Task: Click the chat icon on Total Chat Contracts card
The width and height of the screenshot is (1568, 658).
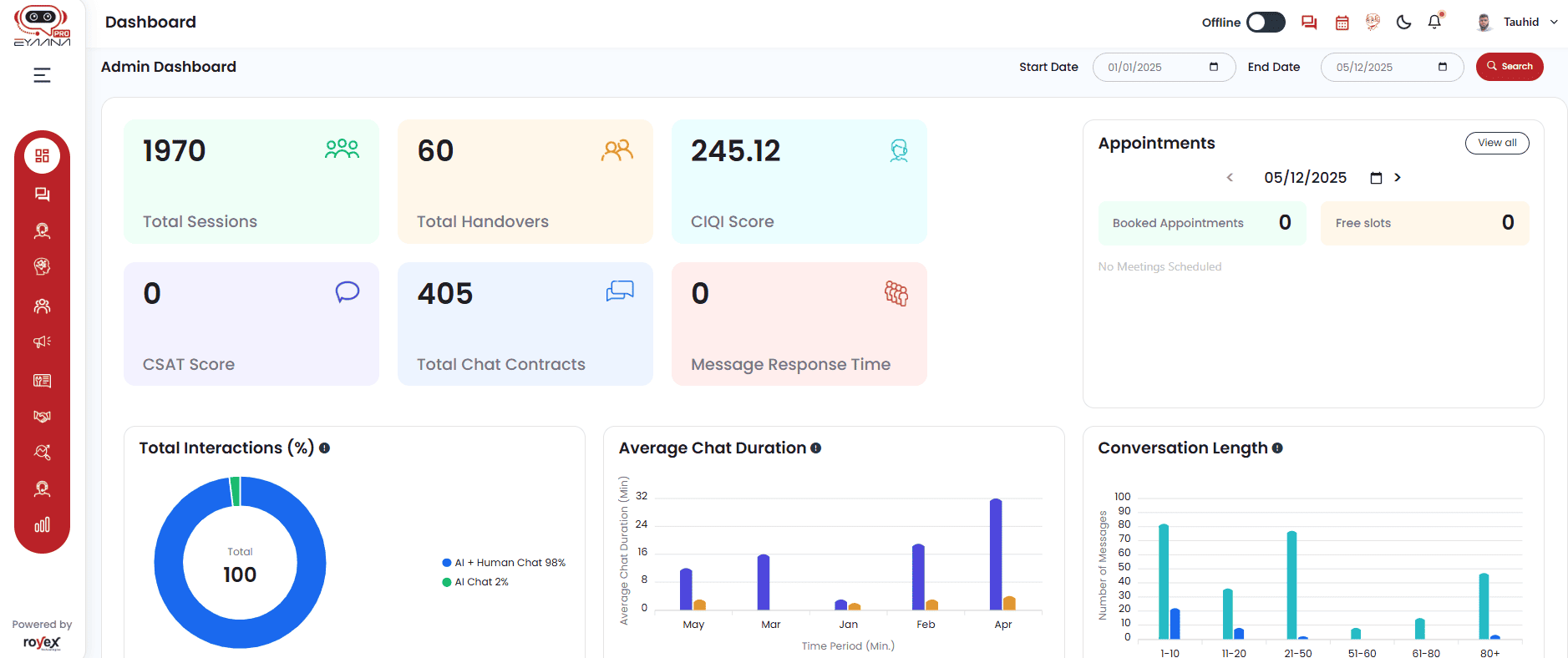Action: [x=620, y=291]
